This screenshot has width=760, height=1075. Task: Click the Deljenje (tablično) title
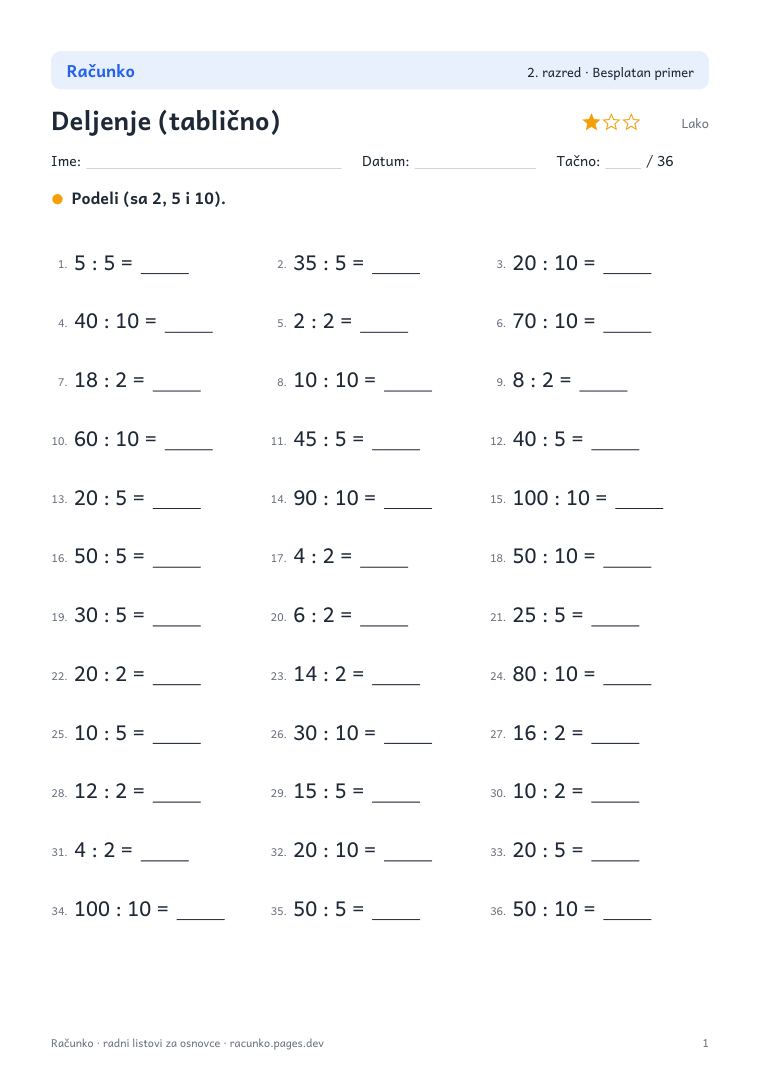(166, 121)
